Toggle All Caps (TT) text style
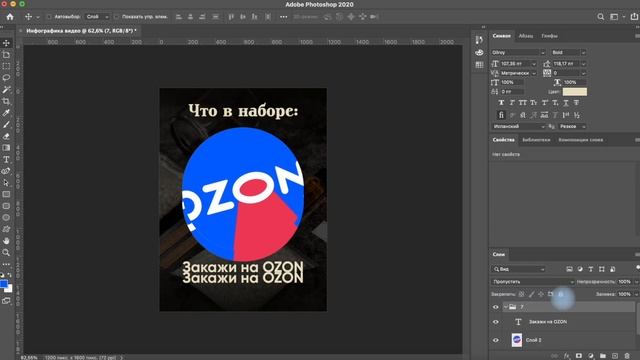Viewport: 640px width, 360px height. tap(522, 103)
